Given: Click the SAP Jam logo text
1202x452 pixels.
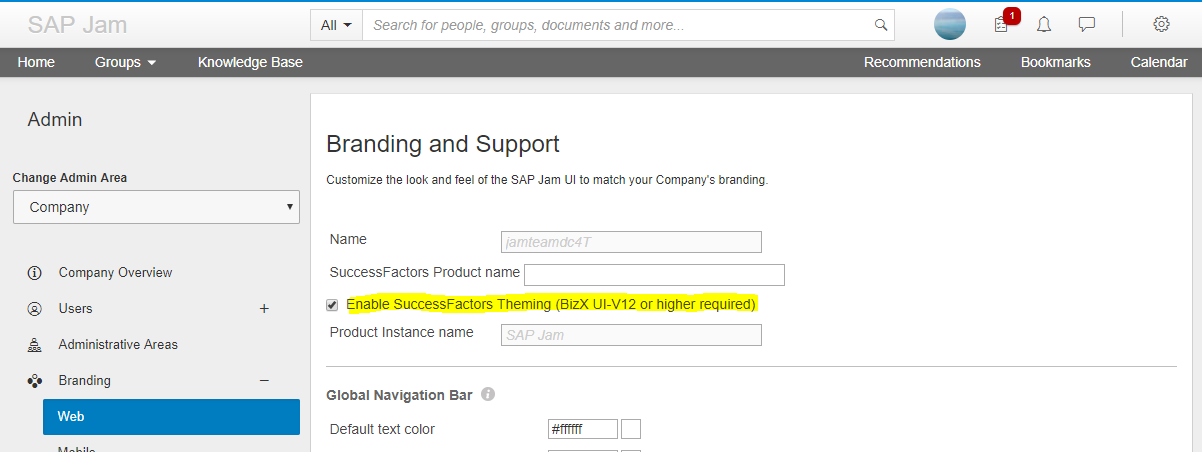Looking at the screenshot, I should [77, 25].
